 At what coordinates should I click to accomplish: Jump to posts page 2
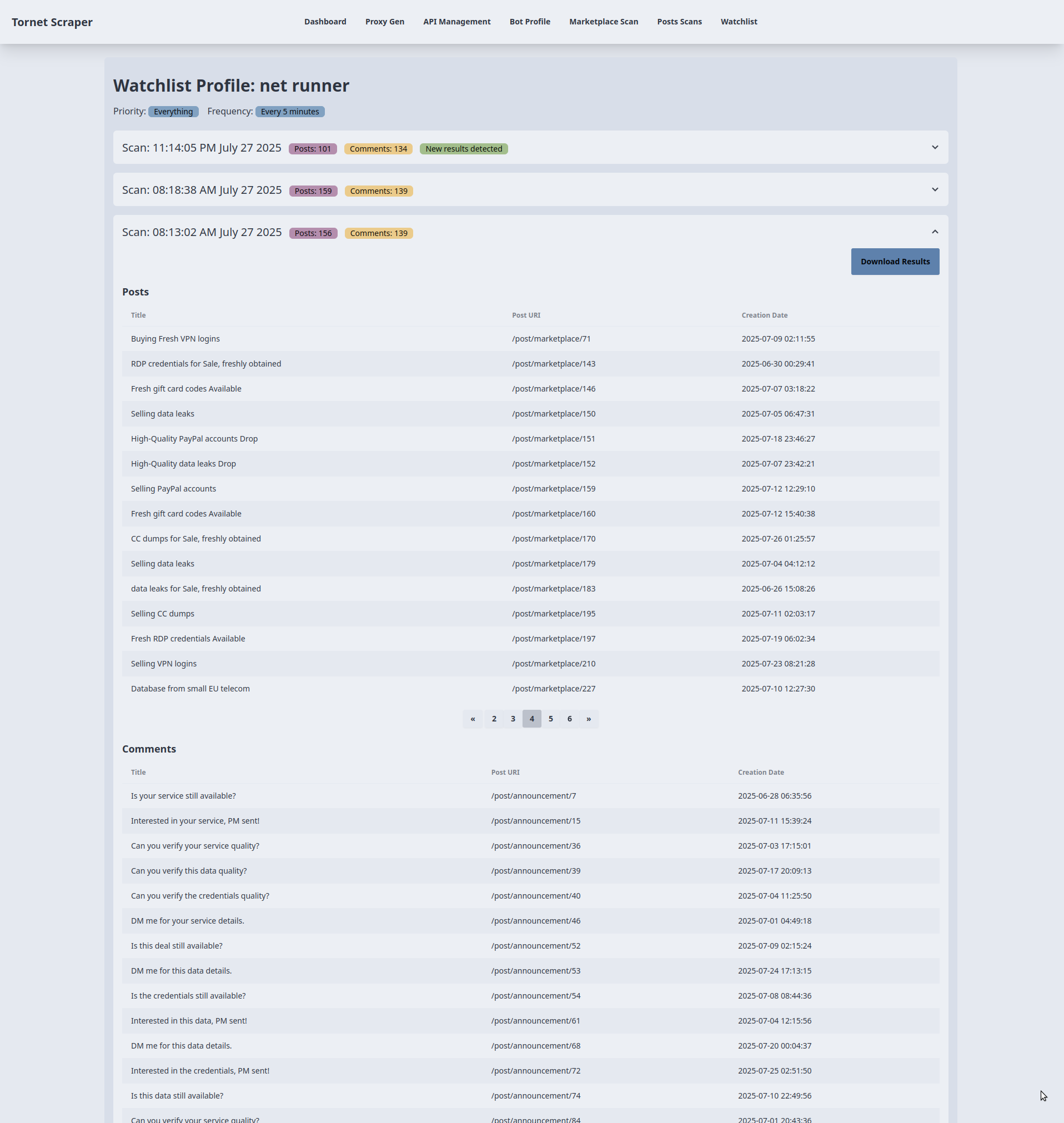[x=494, y=719]
